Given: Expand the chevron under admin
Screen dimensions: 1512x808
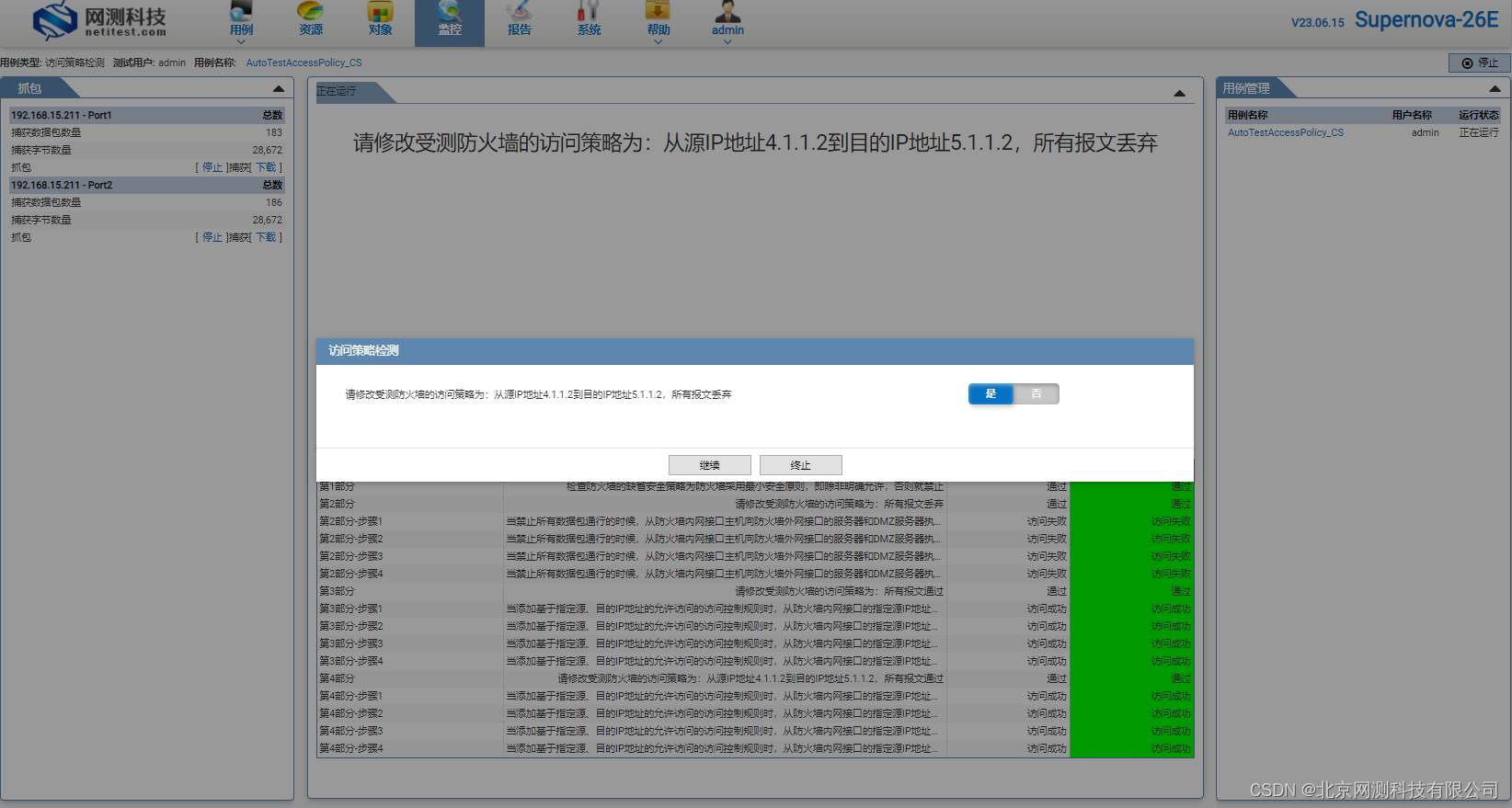Looking at the screenshot, I should 727,41.
